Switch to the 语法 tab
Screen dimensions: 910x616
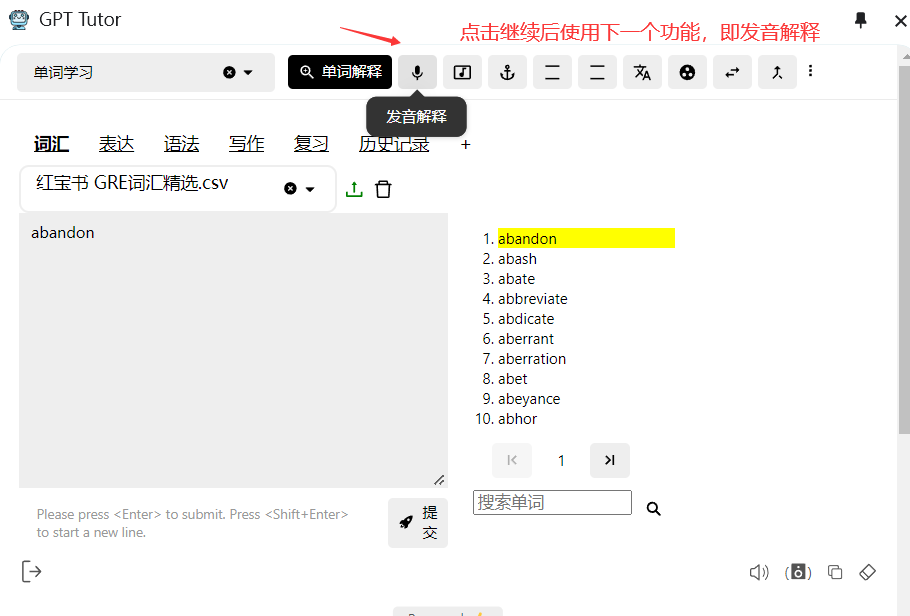[181, 144]
